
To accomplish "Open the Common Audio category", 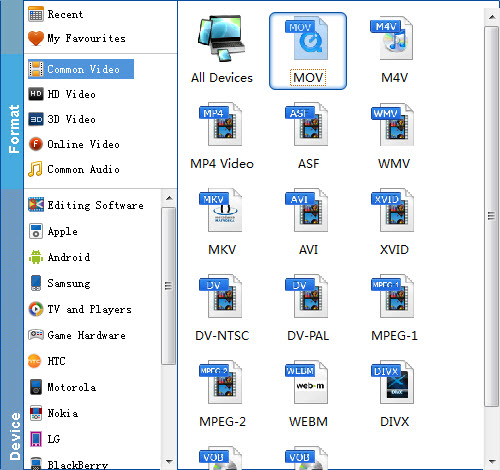I will 74,169.
